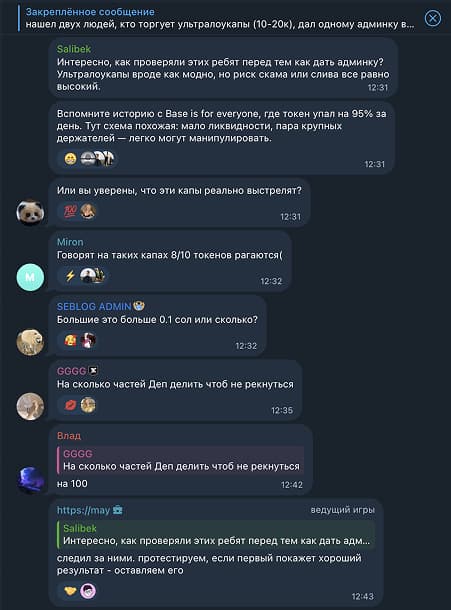Open Miron's teal M avatar
Screen dimensions: 451x610
point(30,277)
